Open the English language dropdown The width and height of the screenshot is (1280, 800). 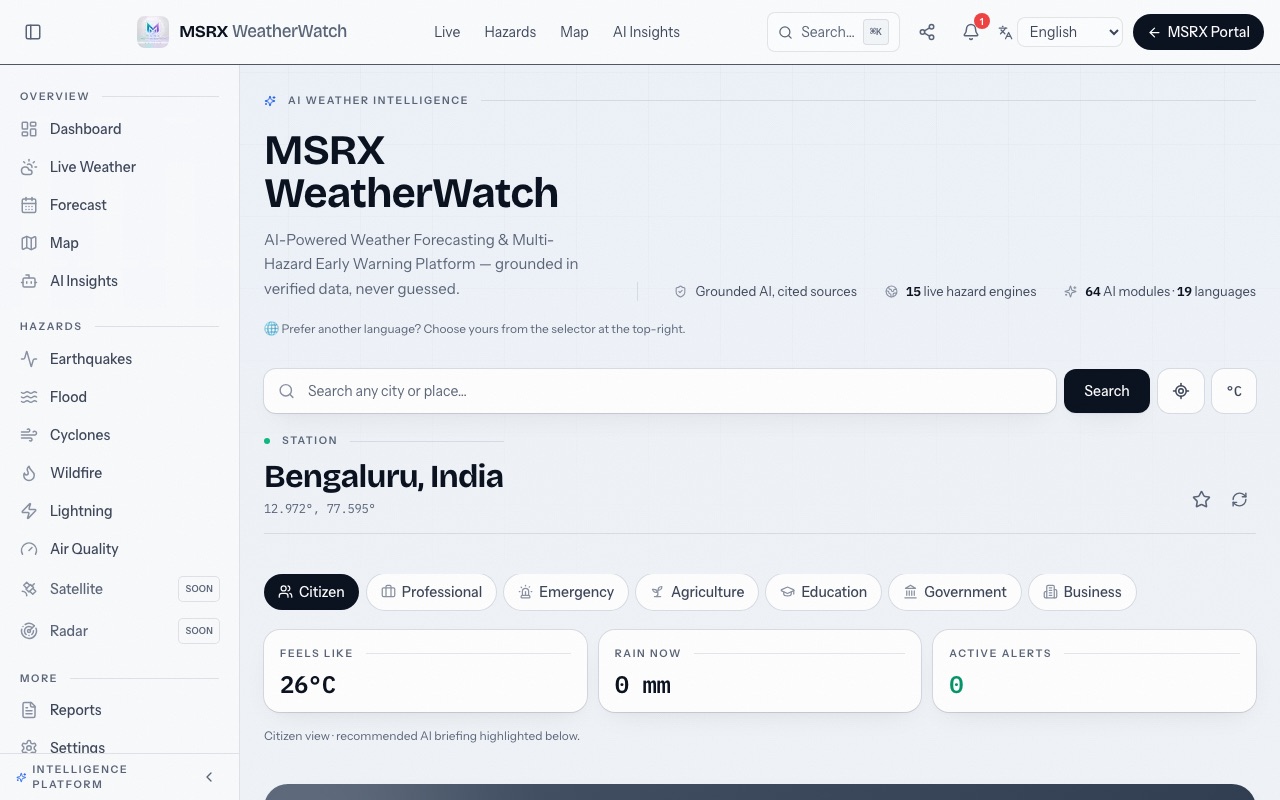(x=1070, y=32)
